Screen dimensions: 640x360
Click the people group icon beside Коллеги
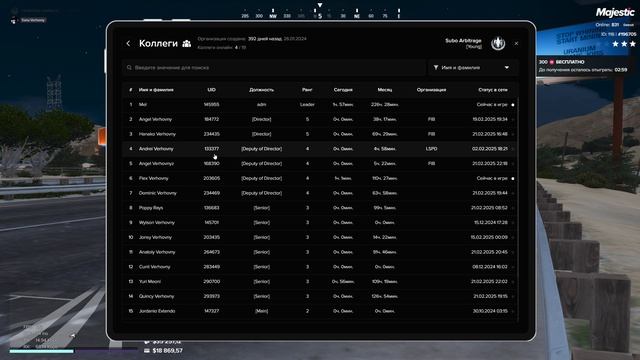(187, 43)
